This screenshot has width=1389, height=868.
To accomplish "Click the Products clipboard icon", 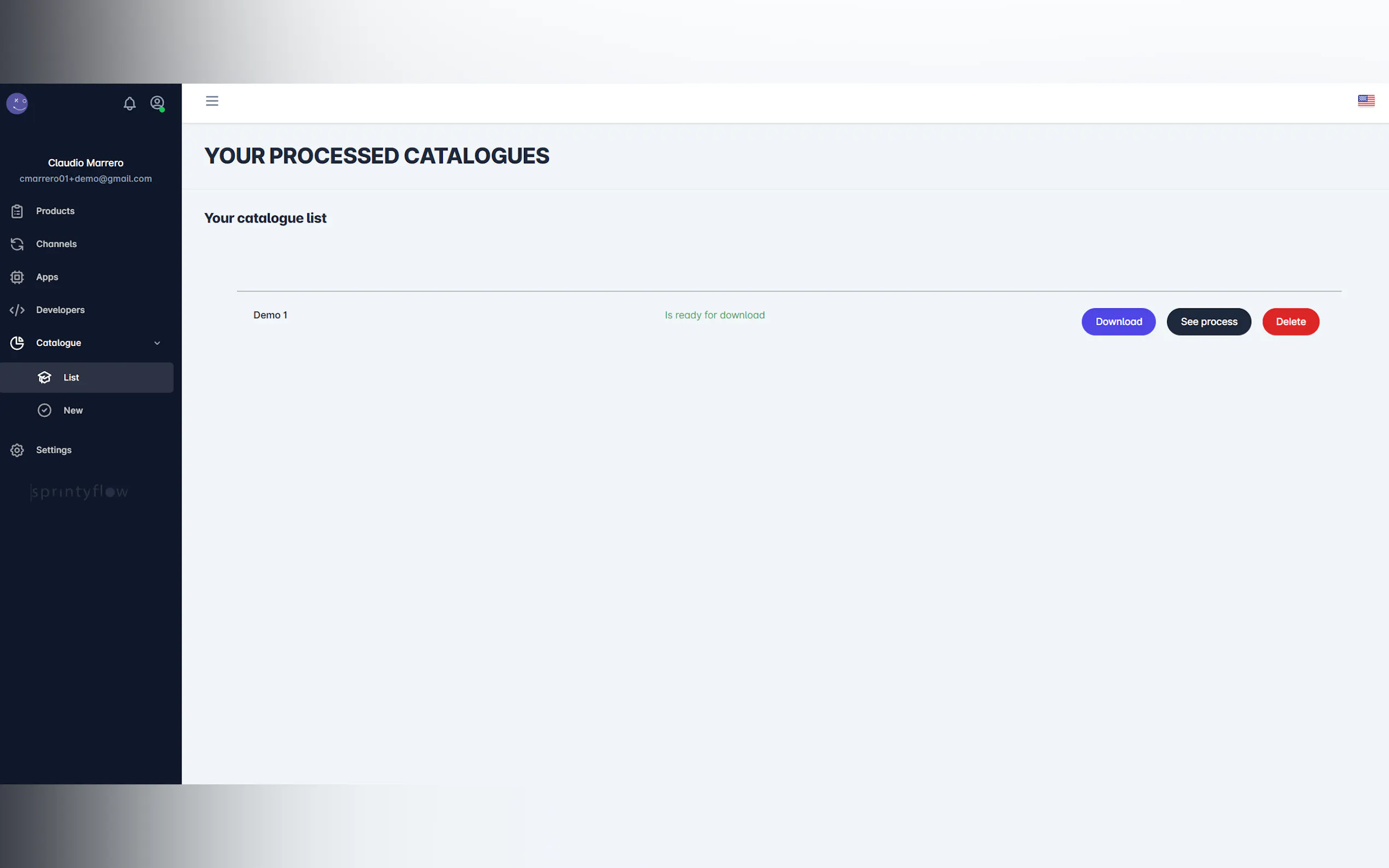I will coord(17,211).
